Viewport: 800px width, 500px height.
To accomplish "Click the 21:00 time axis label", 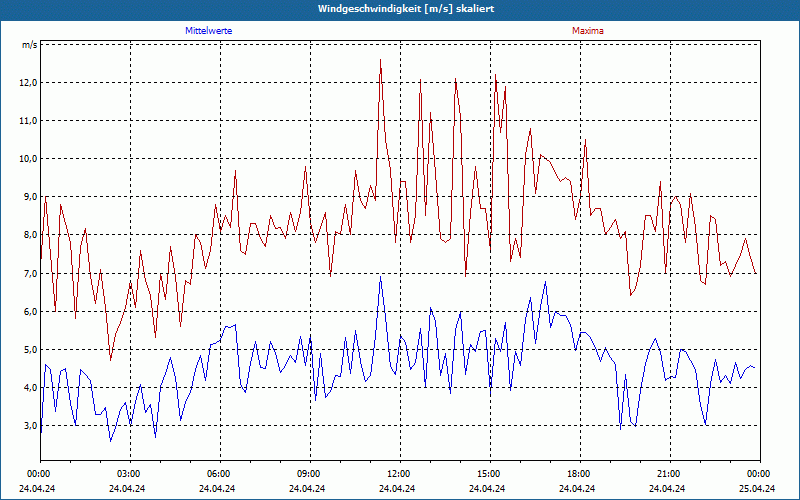I will [670, 474].
